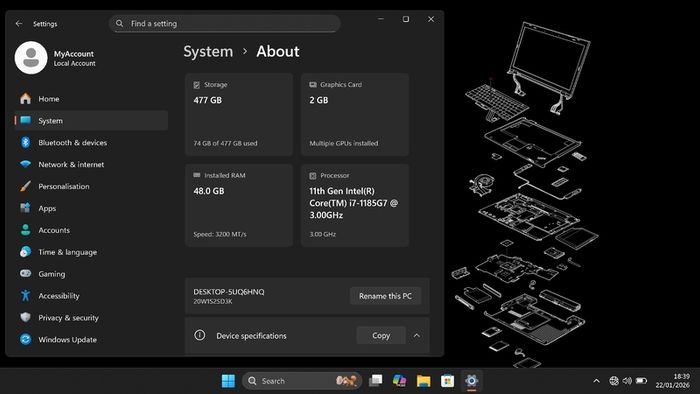Open Personalisation settings
The image size is (700, 394).
pos(91,186)
